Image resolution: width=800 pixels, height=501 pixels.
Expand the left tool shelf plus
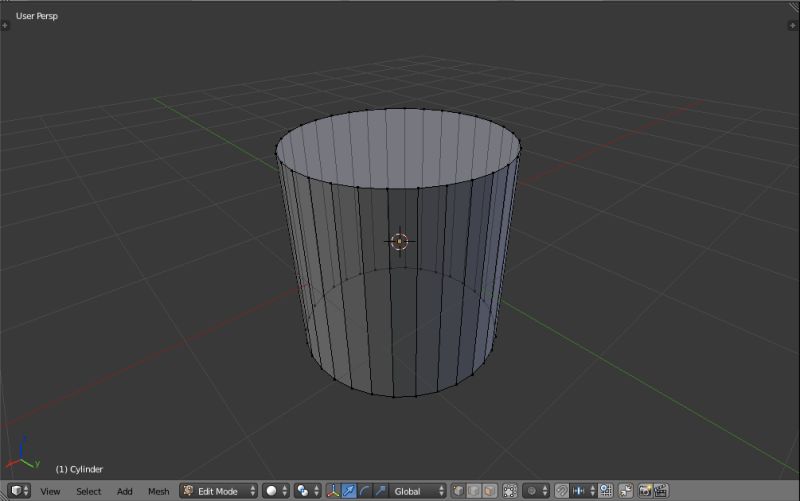pos(5,24)
